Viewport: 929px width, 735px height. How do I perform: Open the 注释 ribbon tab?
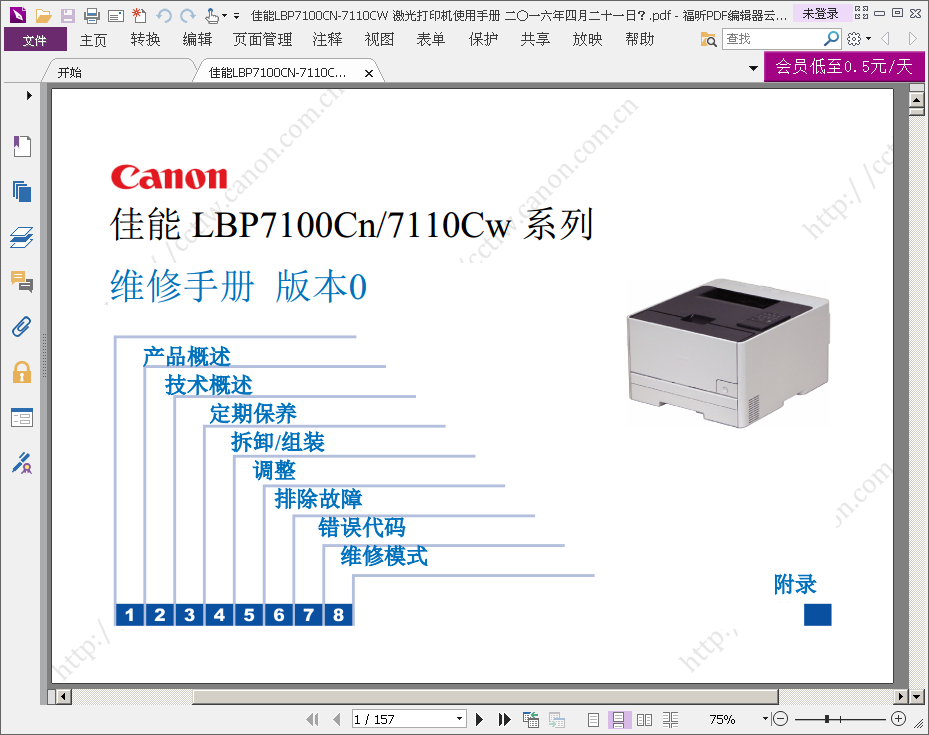[327, 40]
